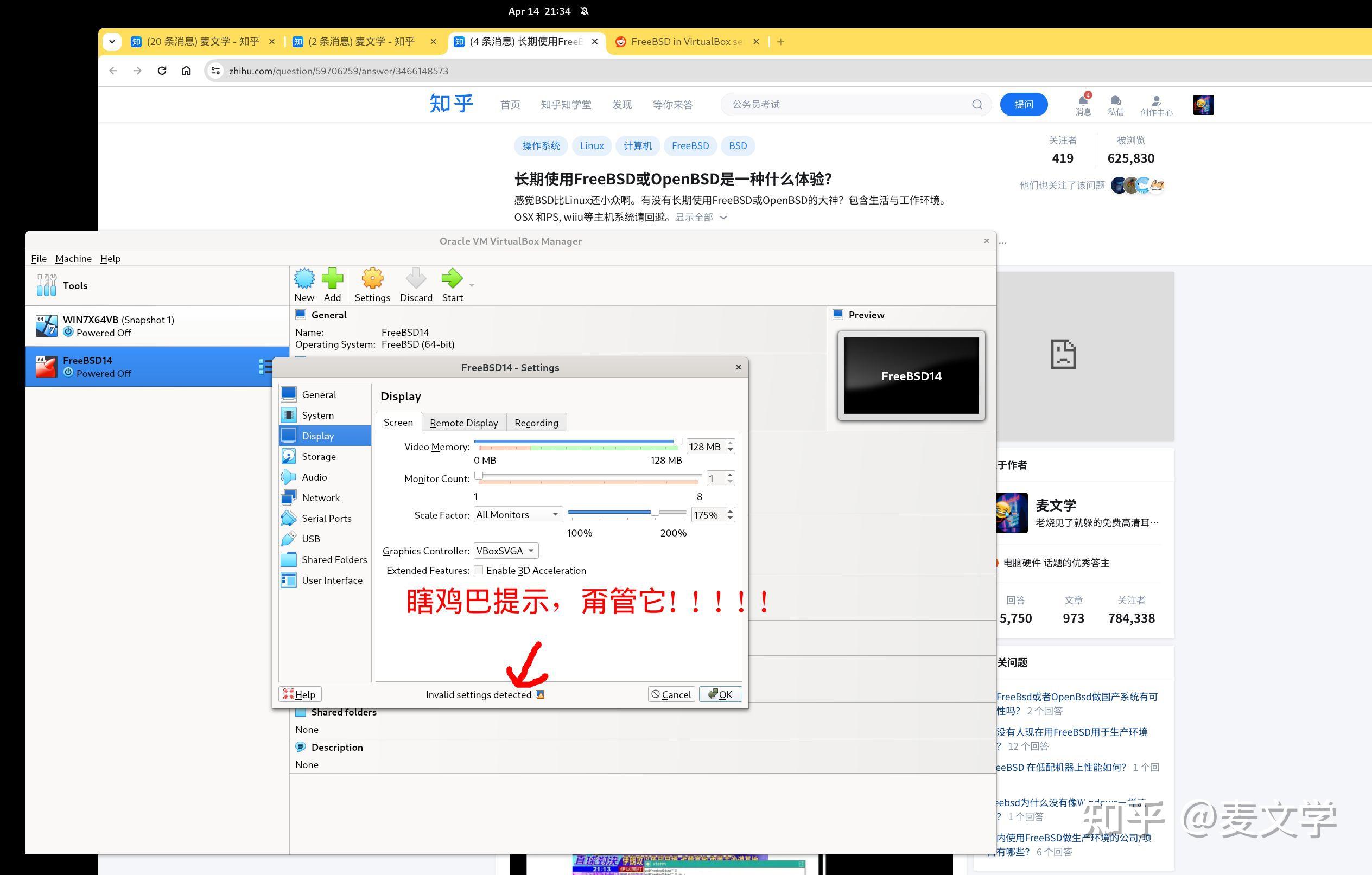Enable 3D Acceleration
1372x875 pixels.
pyautogui.click(x=479, y=570)
